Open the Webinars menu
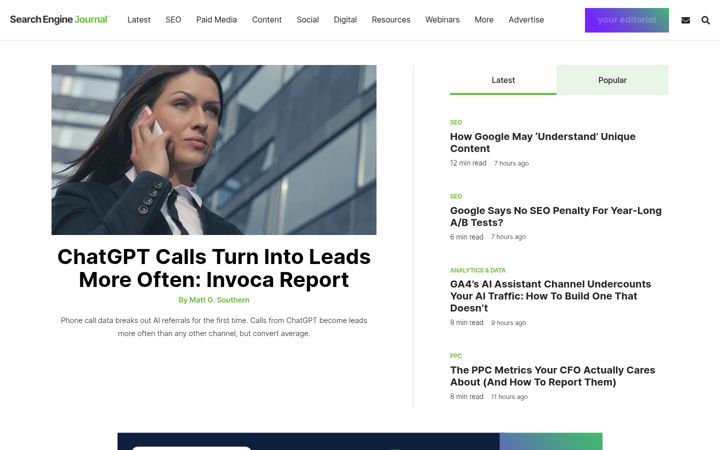720x450 pixels. tap(442, 20)
